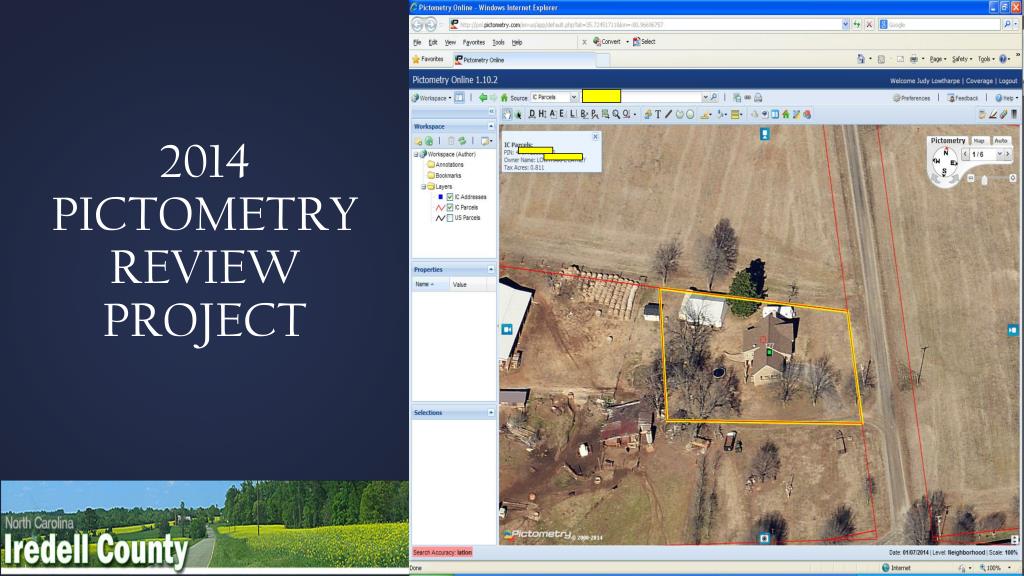The width and height of the screenshot is (1024, 576).
Task: Click the Logout link
Action: [x=1008, y=81]
